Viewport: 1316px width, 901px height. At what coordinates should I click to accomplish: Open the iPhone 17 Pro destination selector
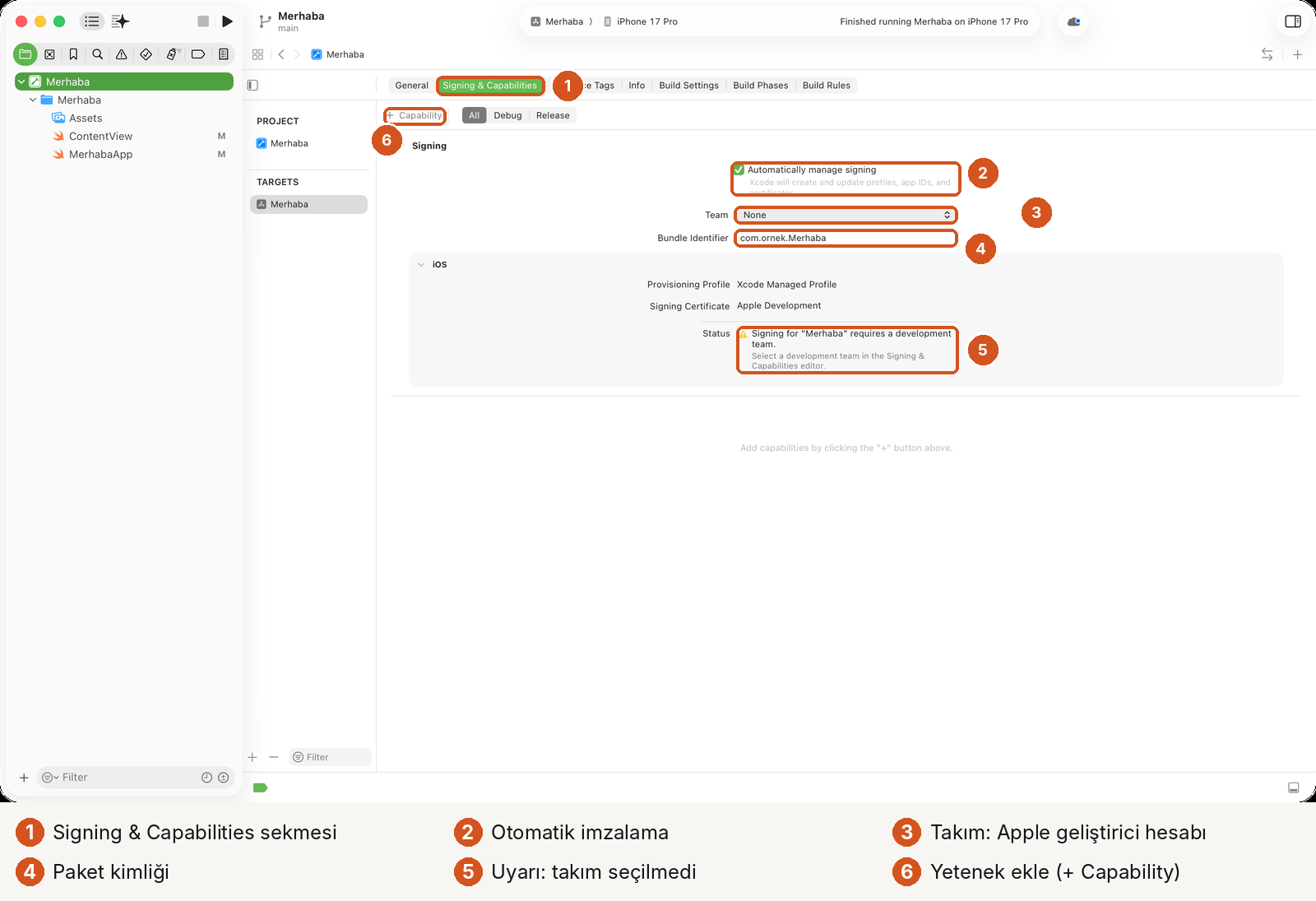click(641, 21)
